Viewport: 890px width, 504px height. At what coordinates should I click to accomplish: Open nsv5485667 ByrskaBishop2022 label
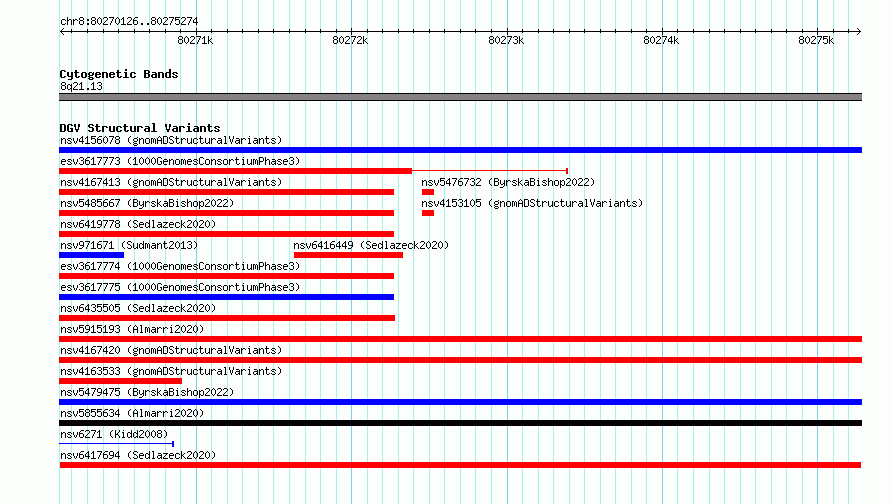tap(147, 203)
